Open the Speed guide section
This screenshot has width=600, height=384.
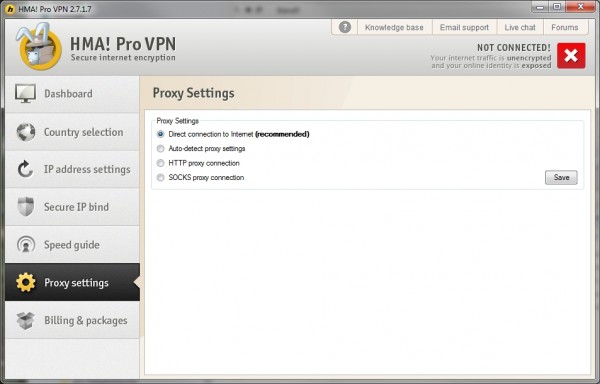(x=72, y=244)
